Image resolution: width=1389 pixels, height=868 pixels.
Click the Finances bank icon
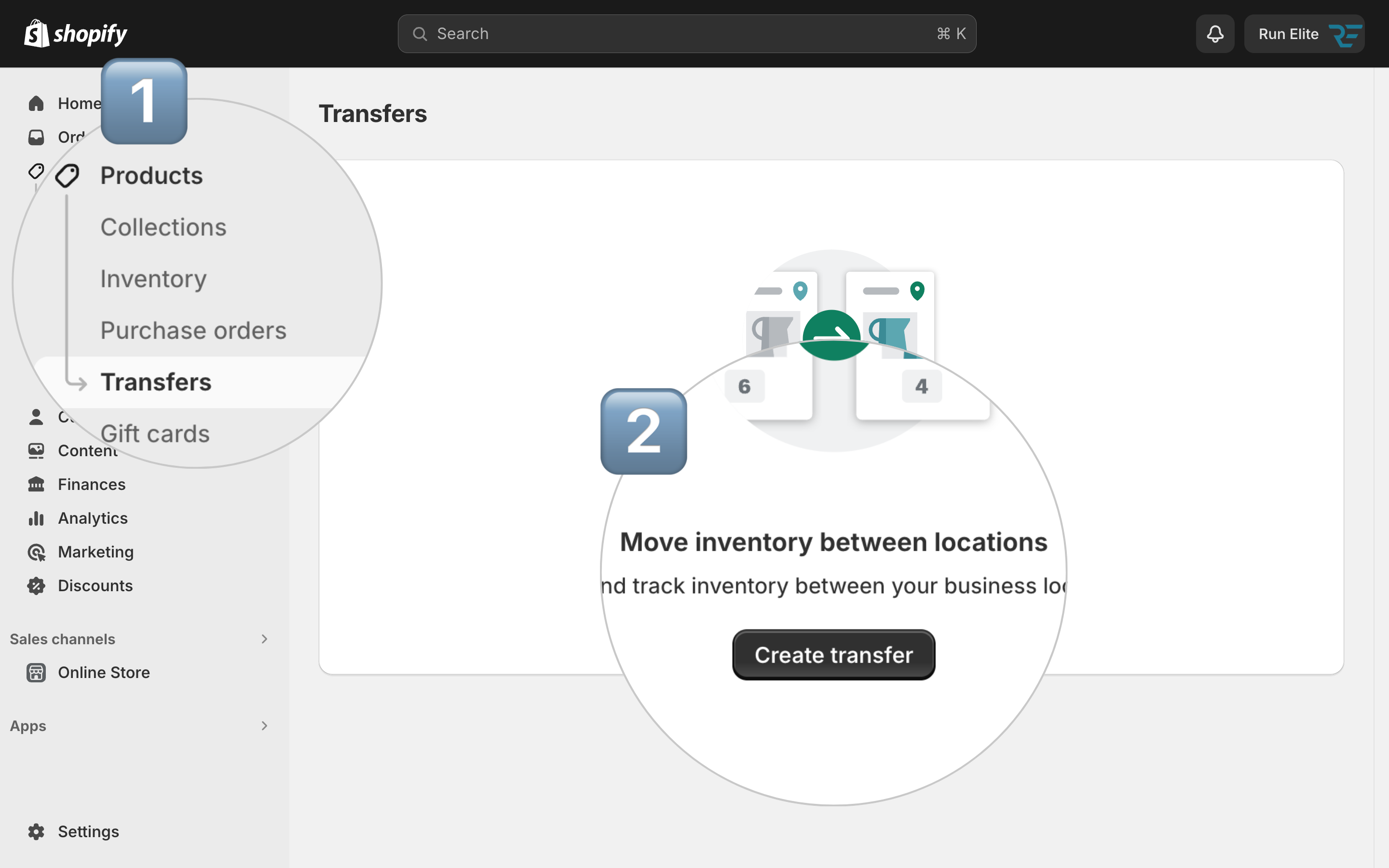(36, 485)
